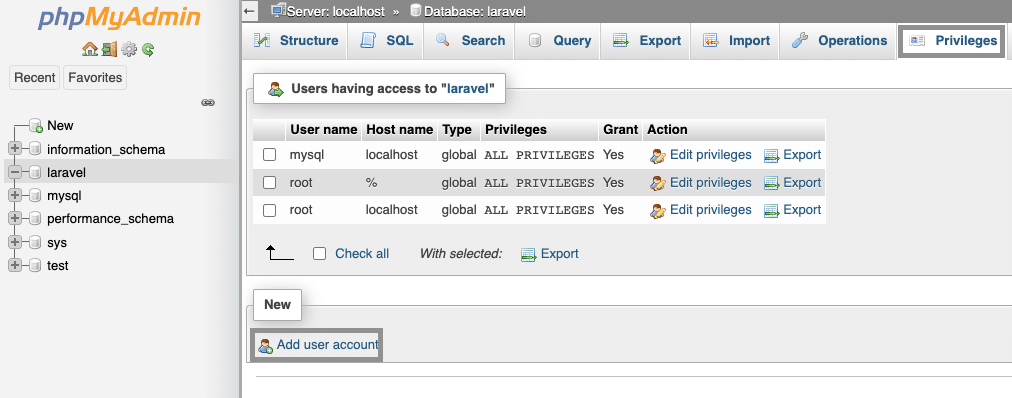Image resolution: width=1012 pixels, height=398 pixels.
Task: Select the root localhost user checkbox
Action: [270, 210]
